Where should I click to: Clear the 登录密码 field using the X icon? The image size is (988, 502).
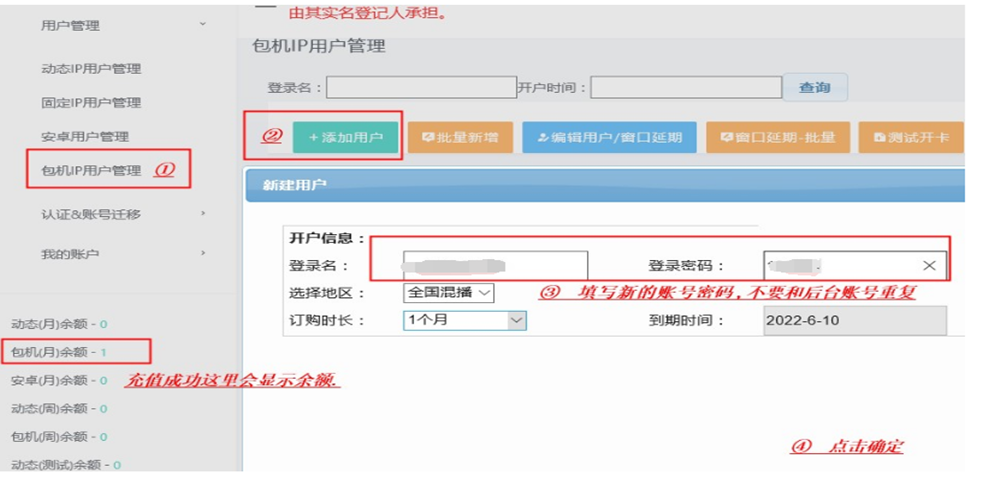(x=929, y=265)
